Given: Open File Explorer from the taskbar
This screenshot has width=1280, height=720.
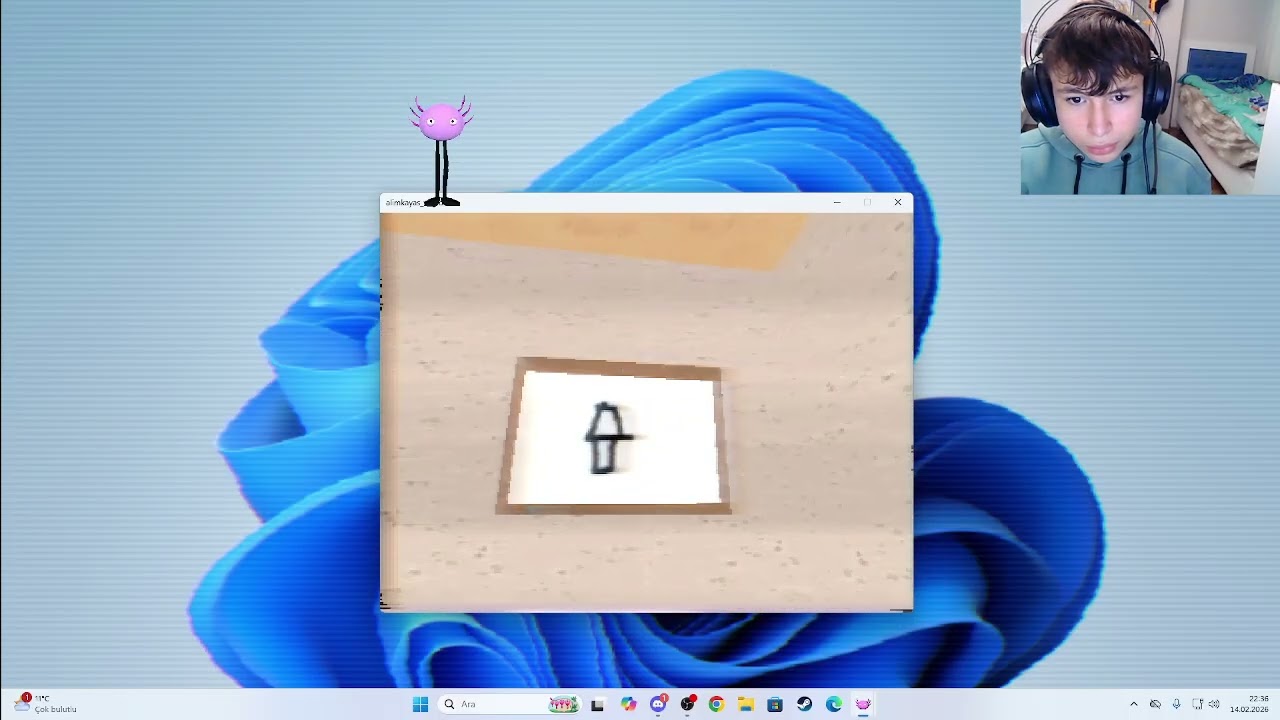Looking at the screenshot, I should (x=746, y=704).
